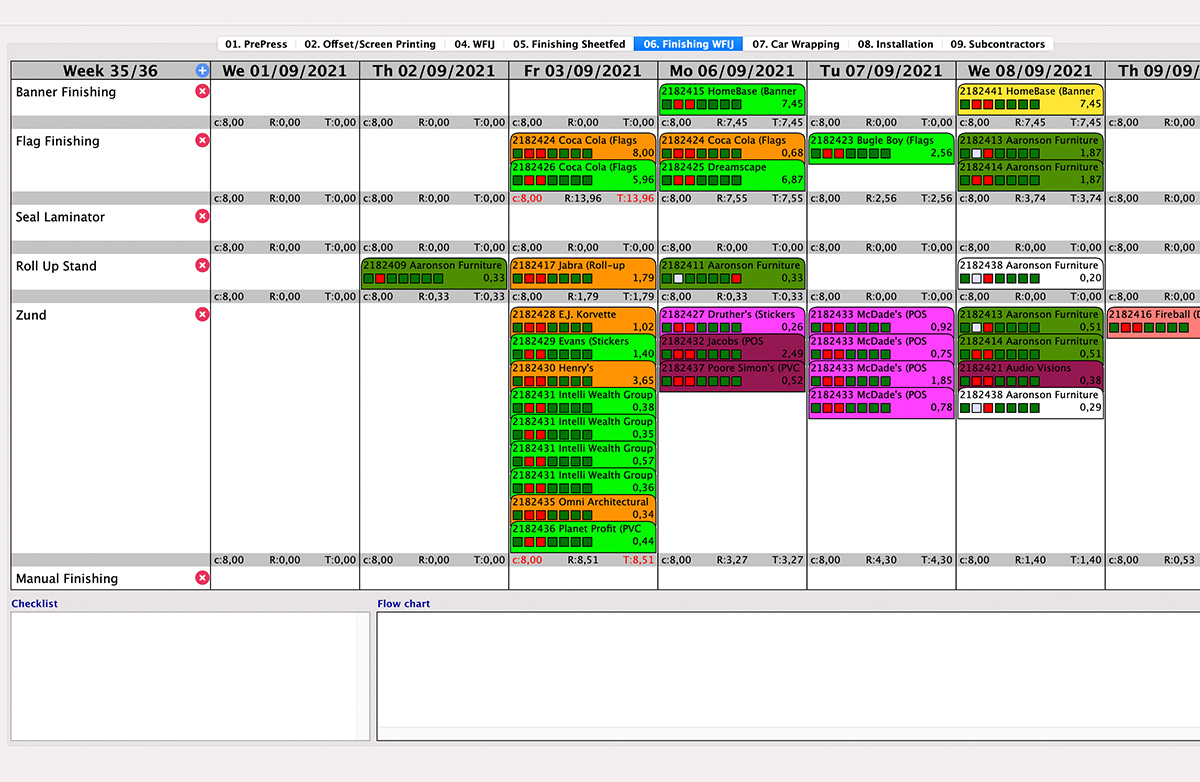Open job 2182415 HomeBase banner card
This screenshot has width=1200, height=782.
(x=732, y=97)
